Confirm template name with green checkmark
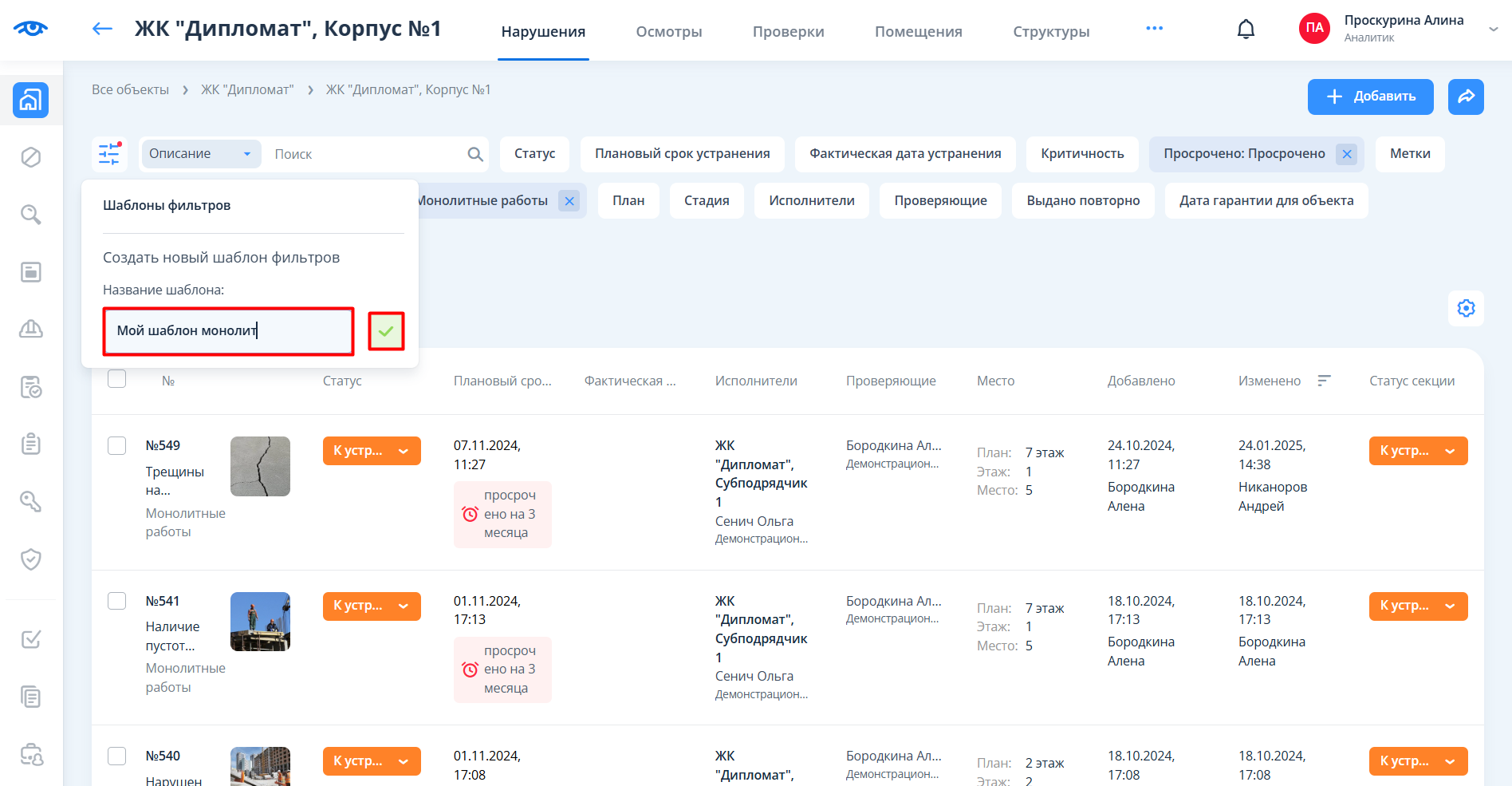Viewport: 1512px width, 786px height. [386, 331]
